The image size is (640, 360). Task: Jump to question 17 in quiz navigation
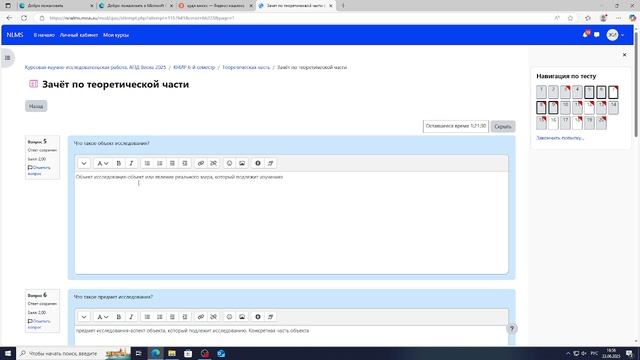pos(565,123)
